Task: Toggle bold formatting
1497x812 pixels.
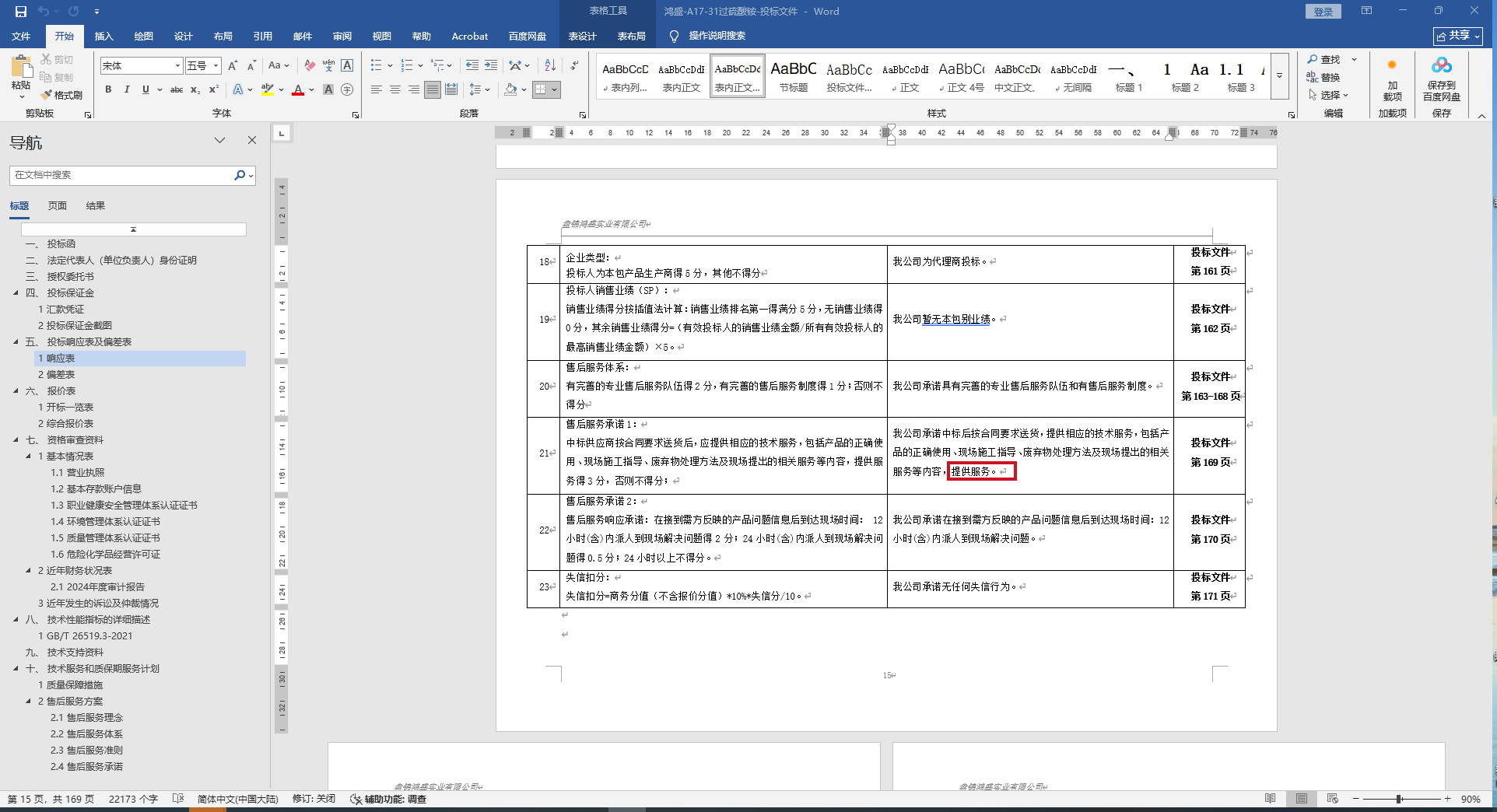Action: (108, 90)
